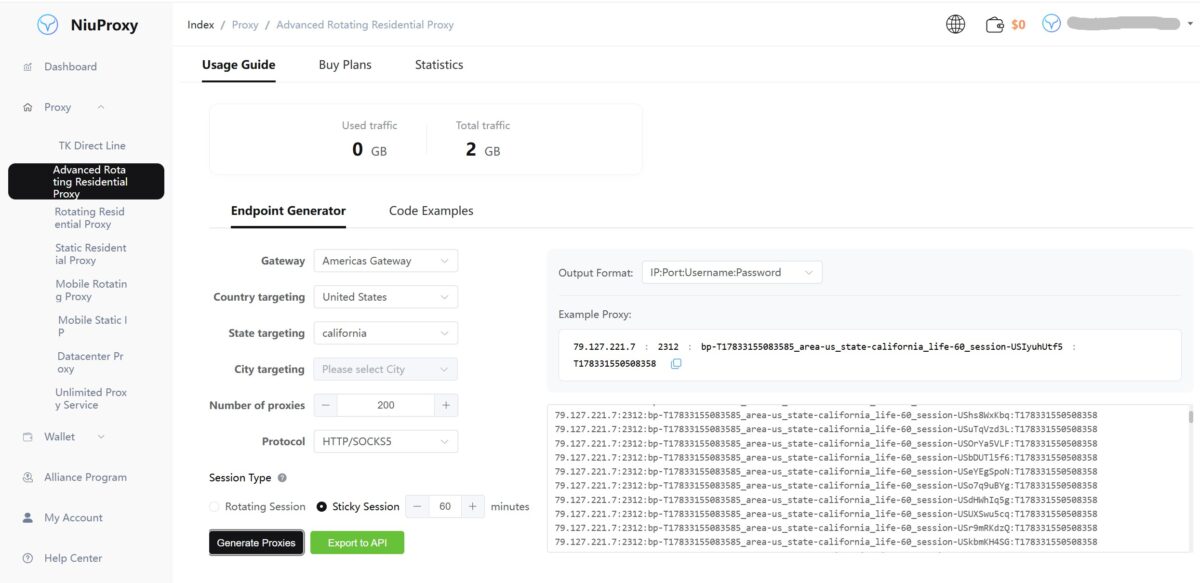Click Session Type help tooltip icon
This screenshot has height=583, width=1200.
282,478
